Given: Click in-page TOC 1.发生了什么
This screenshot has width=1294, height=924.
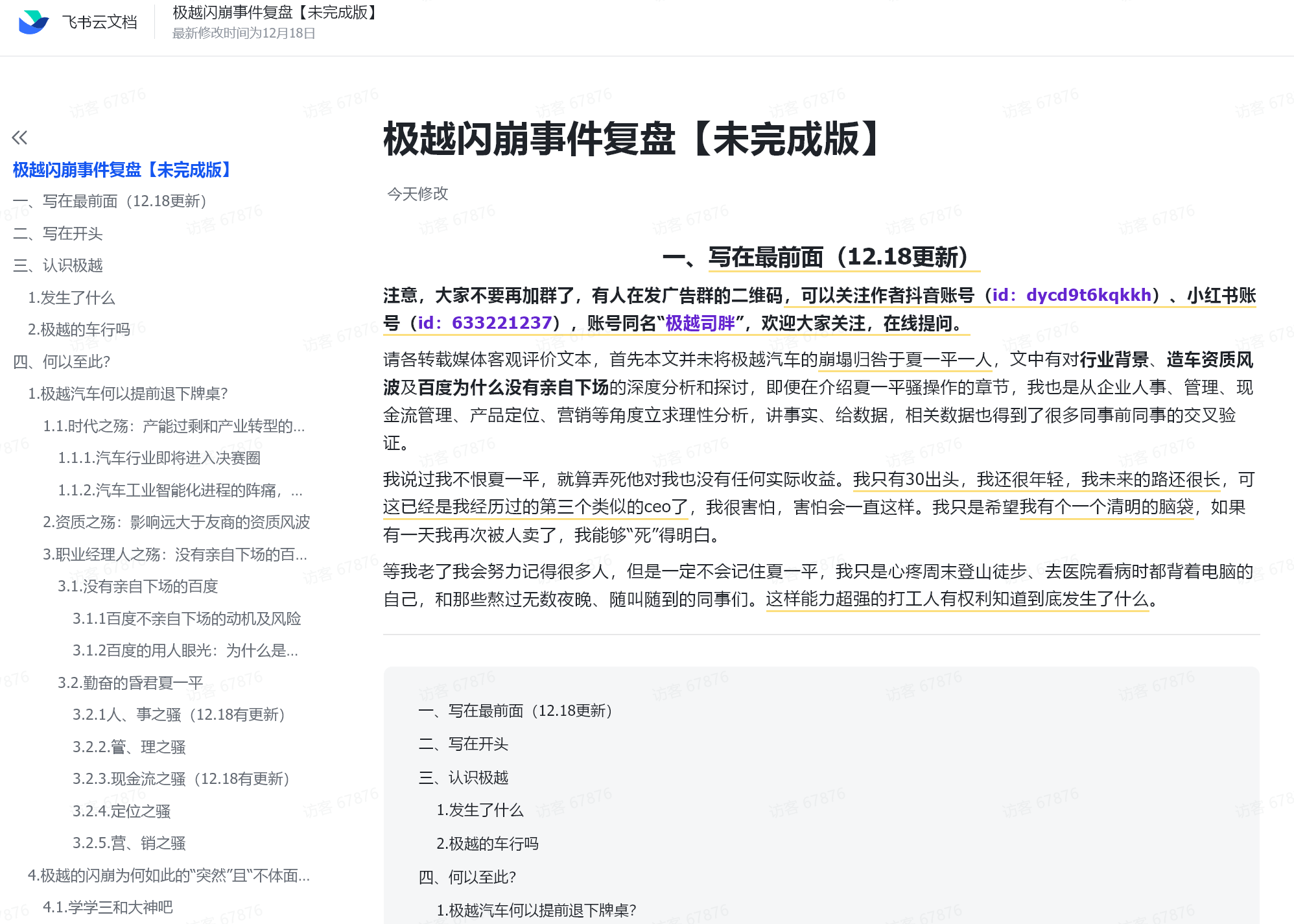Looking at the screenshot, I should tap(480, 811).
